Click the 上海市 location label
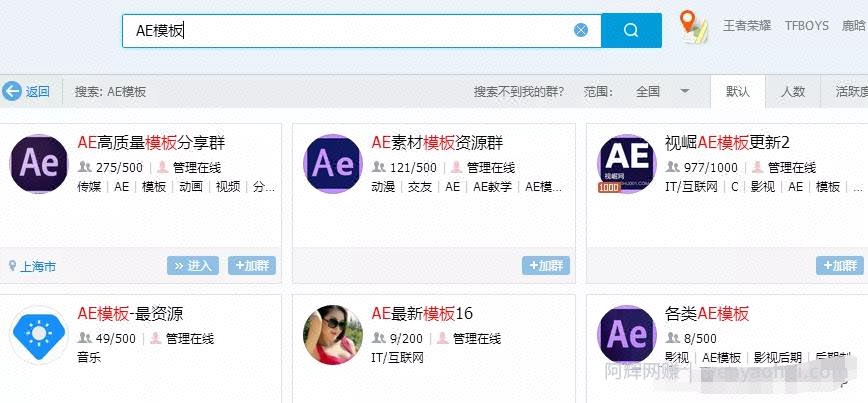Image resolution: width=868 pixels, height=403 pixels. pyautogui.click(x=38, y=267)
